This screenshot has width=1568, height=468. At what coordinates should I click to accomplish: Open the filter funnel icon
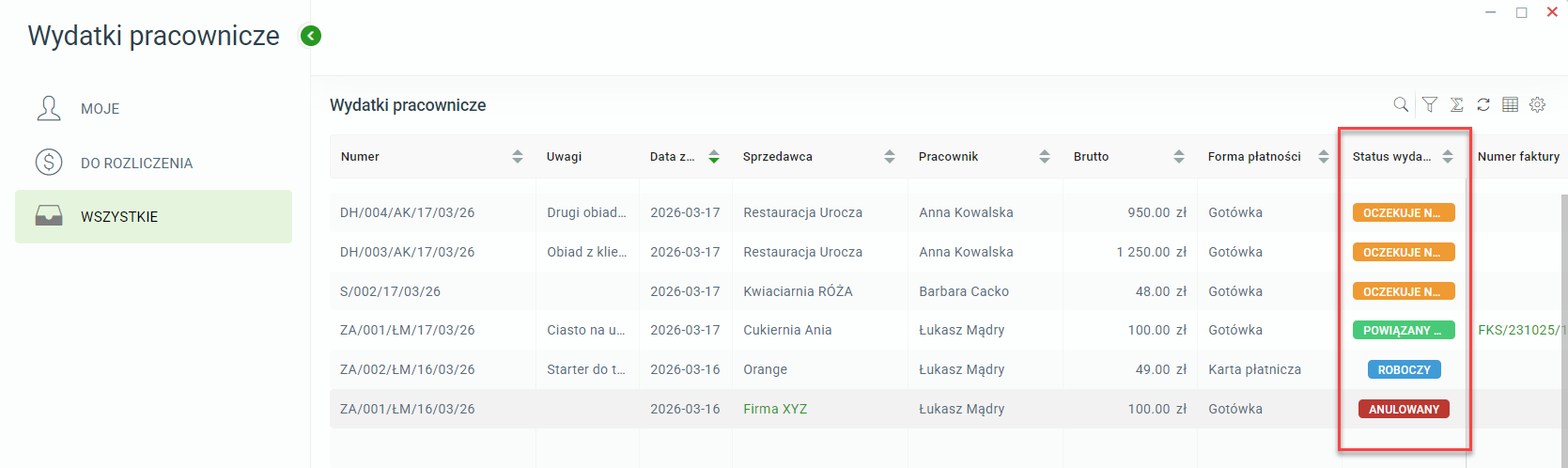point(1429,104)
